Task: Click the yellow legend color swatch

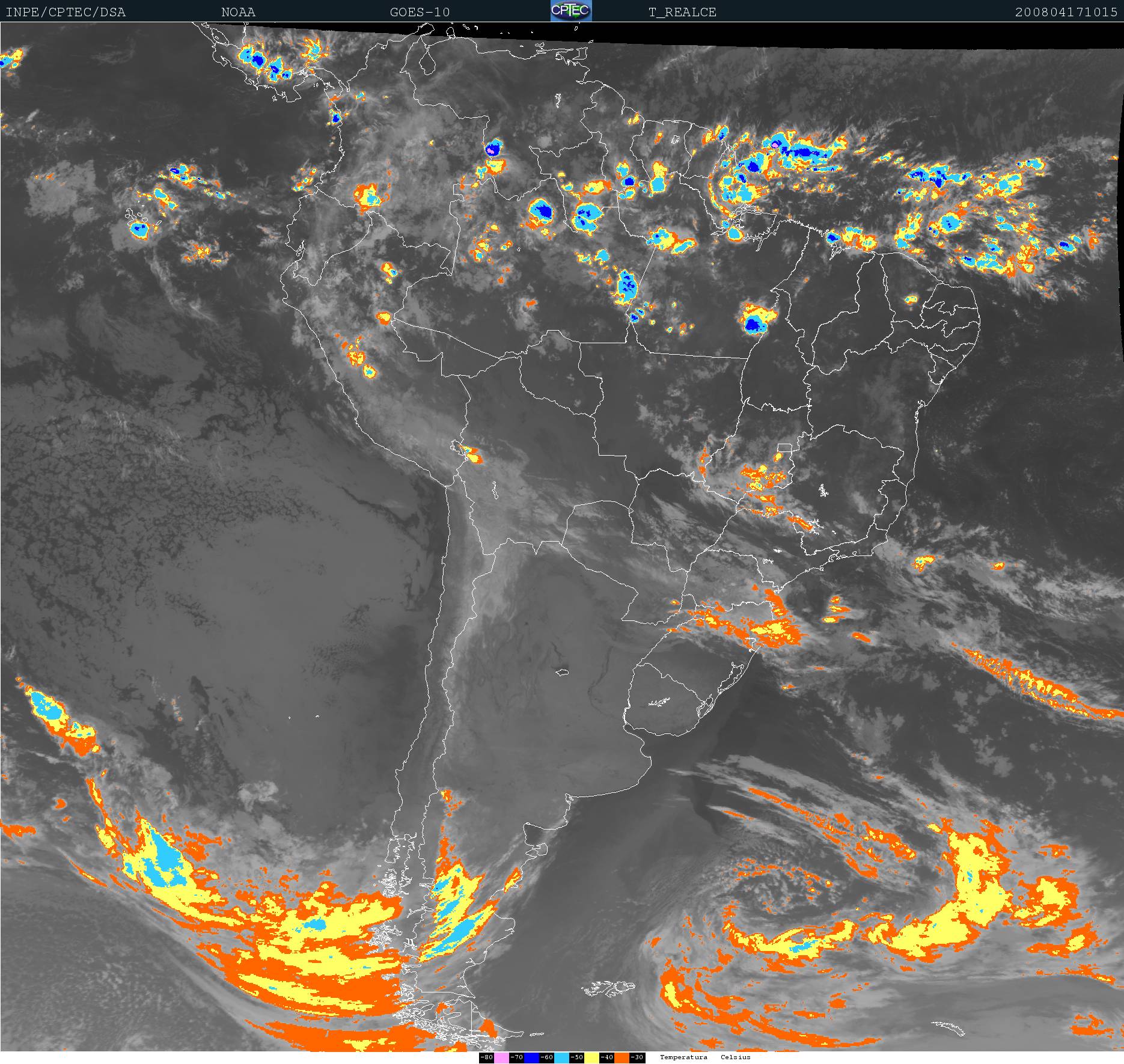Action: click(x=591, y=1057)
